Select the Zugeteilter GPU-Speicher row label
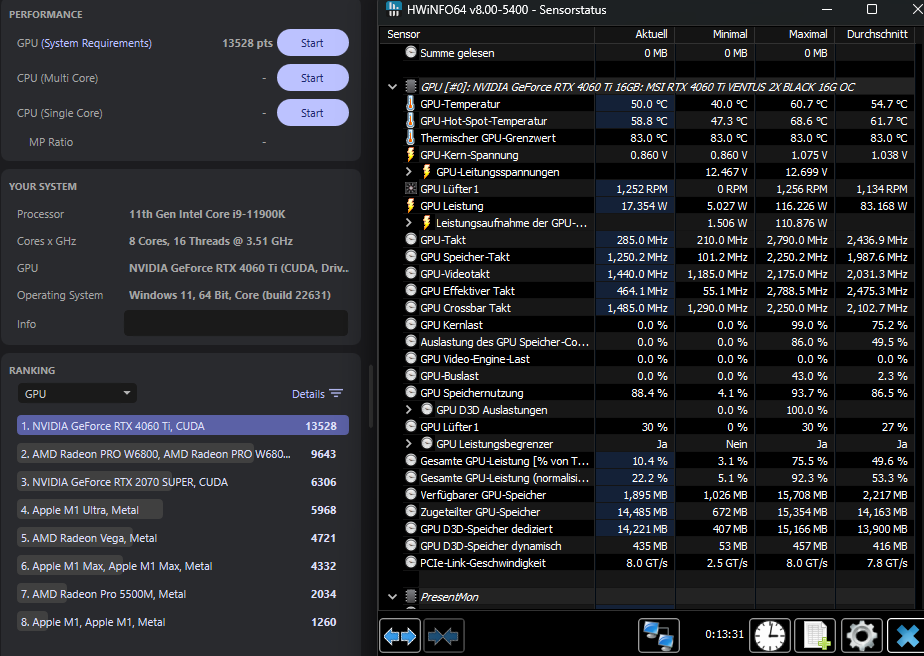The width and height of the screenshot is (924, 656). [480, 512]
